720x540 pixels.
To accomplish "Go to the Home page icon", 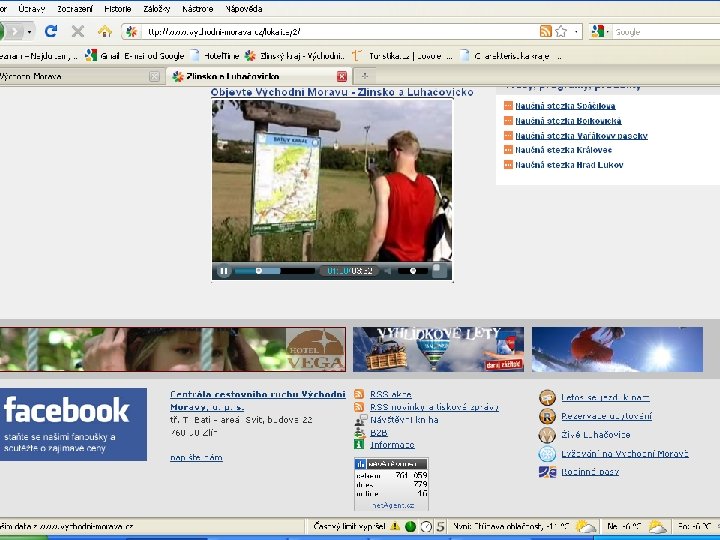I will point(105,31).
